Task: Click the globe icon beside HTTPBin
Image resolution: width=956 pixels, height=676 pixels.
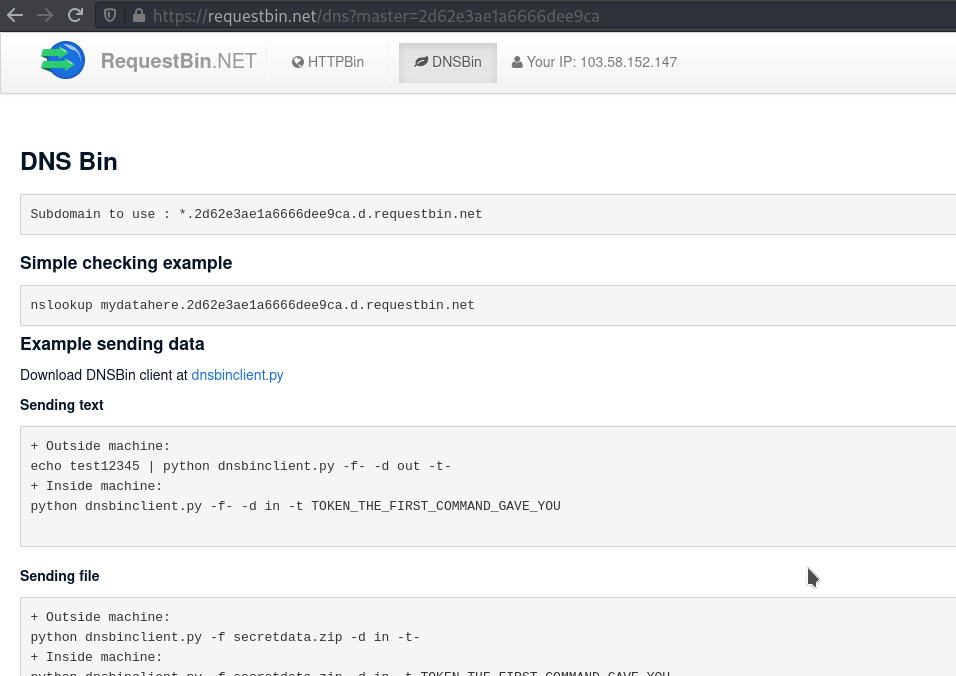Action: [x=298, y=62]
